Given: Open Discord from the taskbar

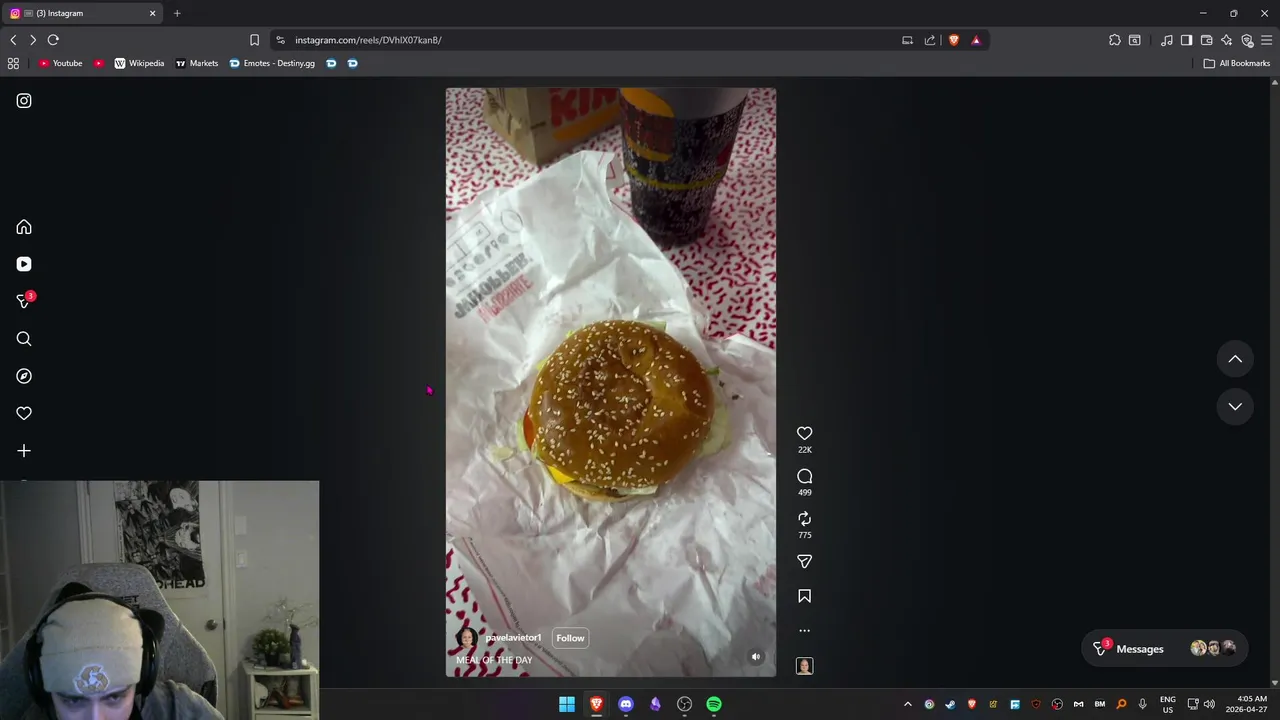Looking at the screenshot, I should coord(626,704).
